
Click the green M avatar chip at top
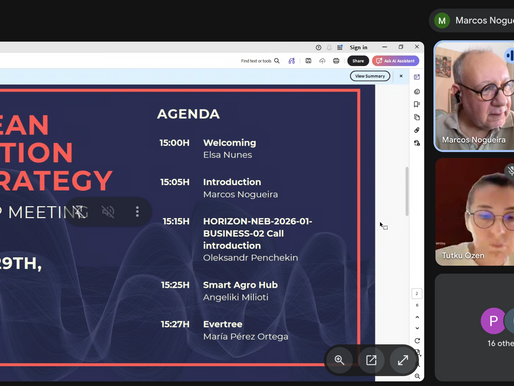[x=442, y=21]
